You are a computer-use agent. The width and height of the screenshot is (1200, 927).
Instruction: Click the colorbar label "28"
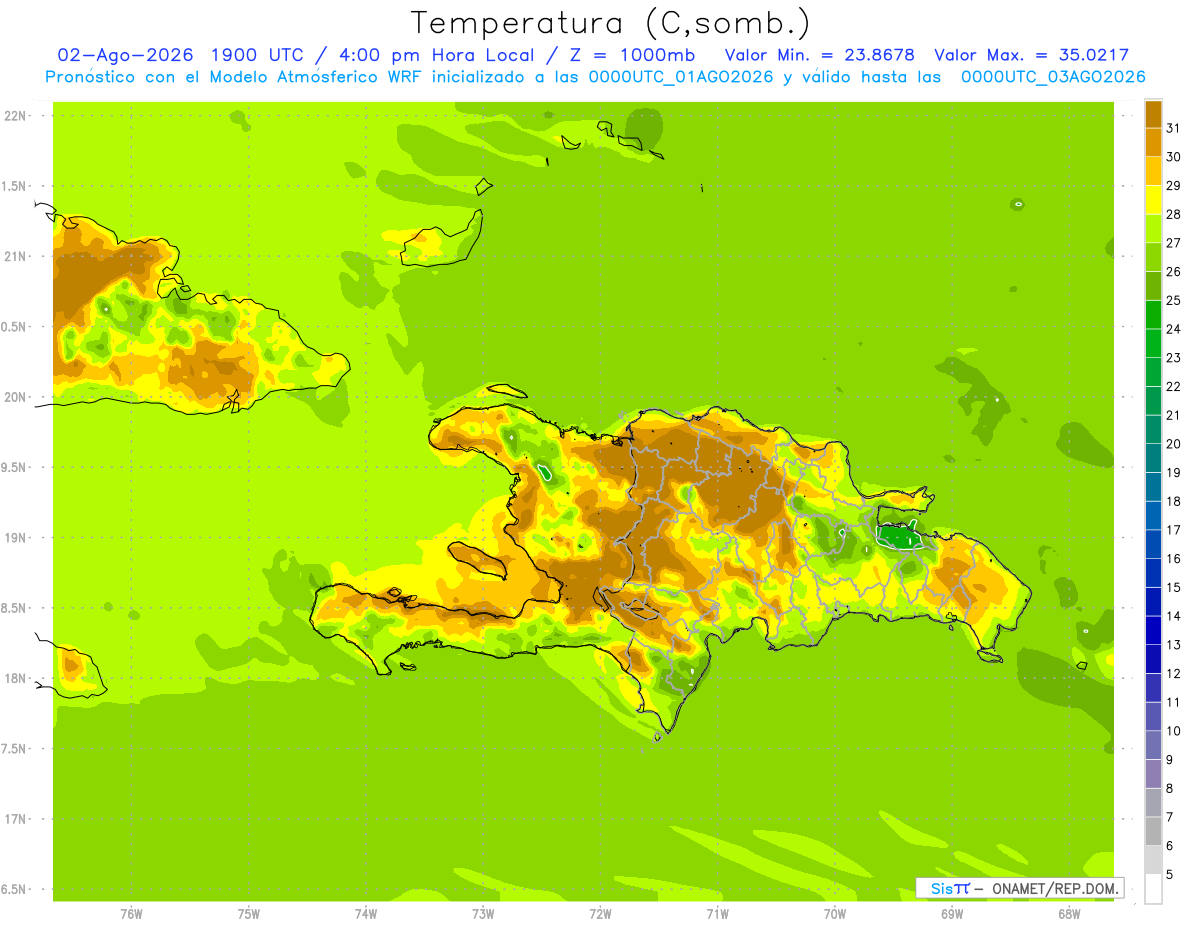[x=1174, y=214]
